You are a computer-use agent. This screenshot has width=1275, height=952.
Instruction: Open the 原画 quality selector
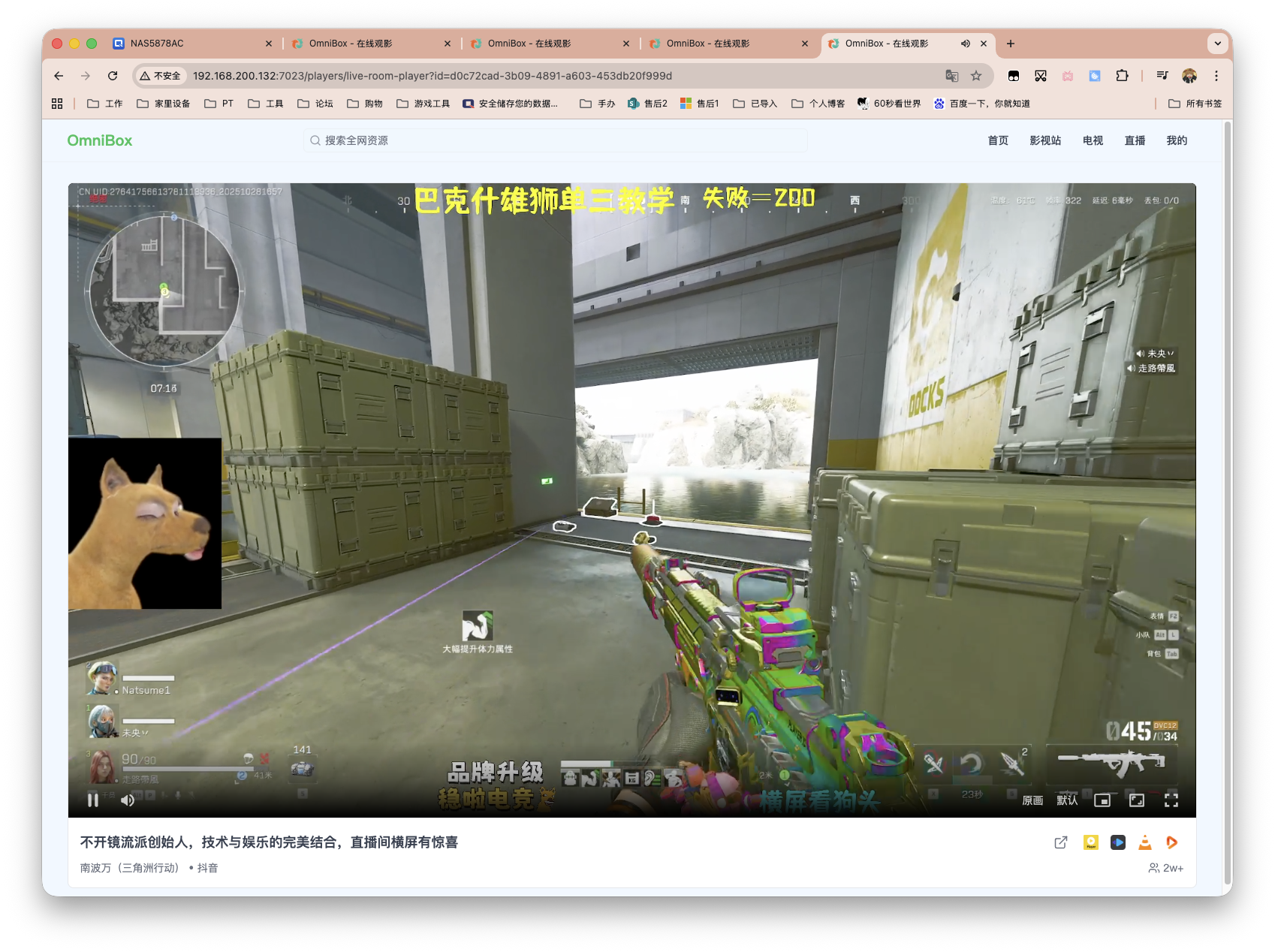point(1032,800)
